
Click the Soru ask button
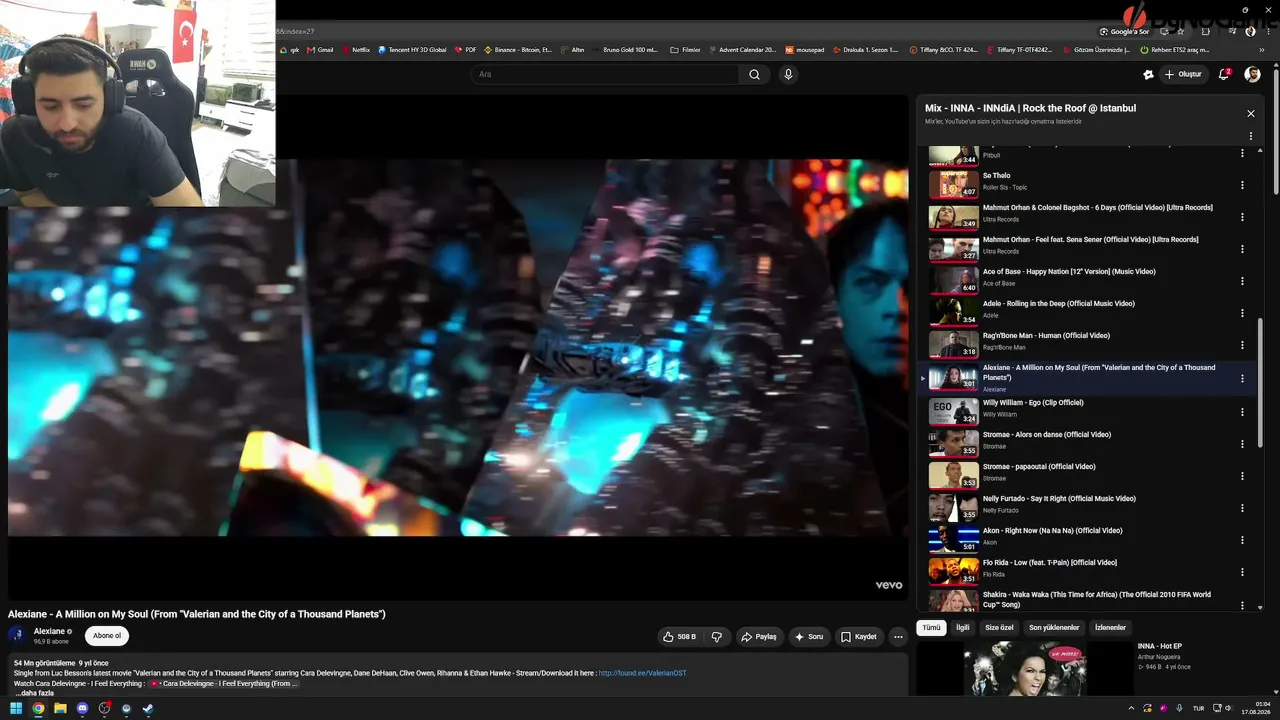(808, 636)
